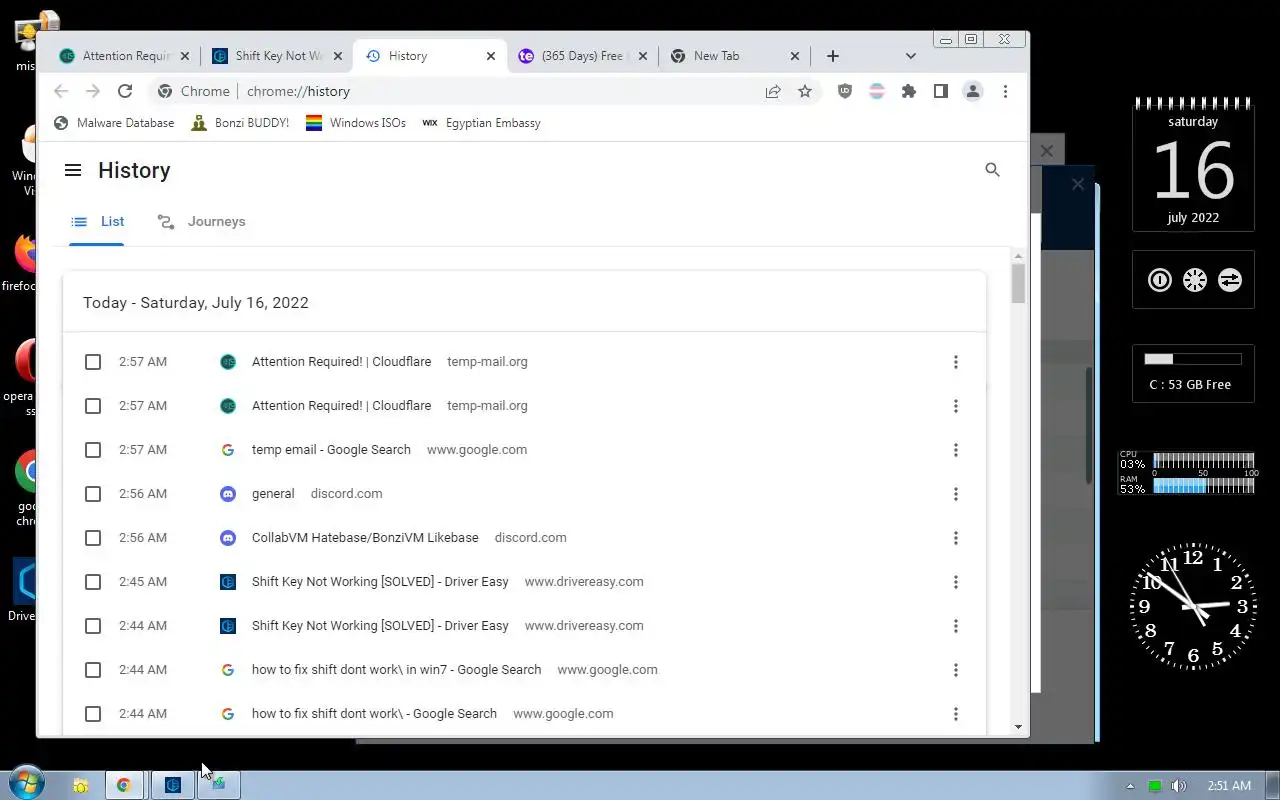
Task: Click the history page scrollbar thumb
Action: pos(1018,283)
